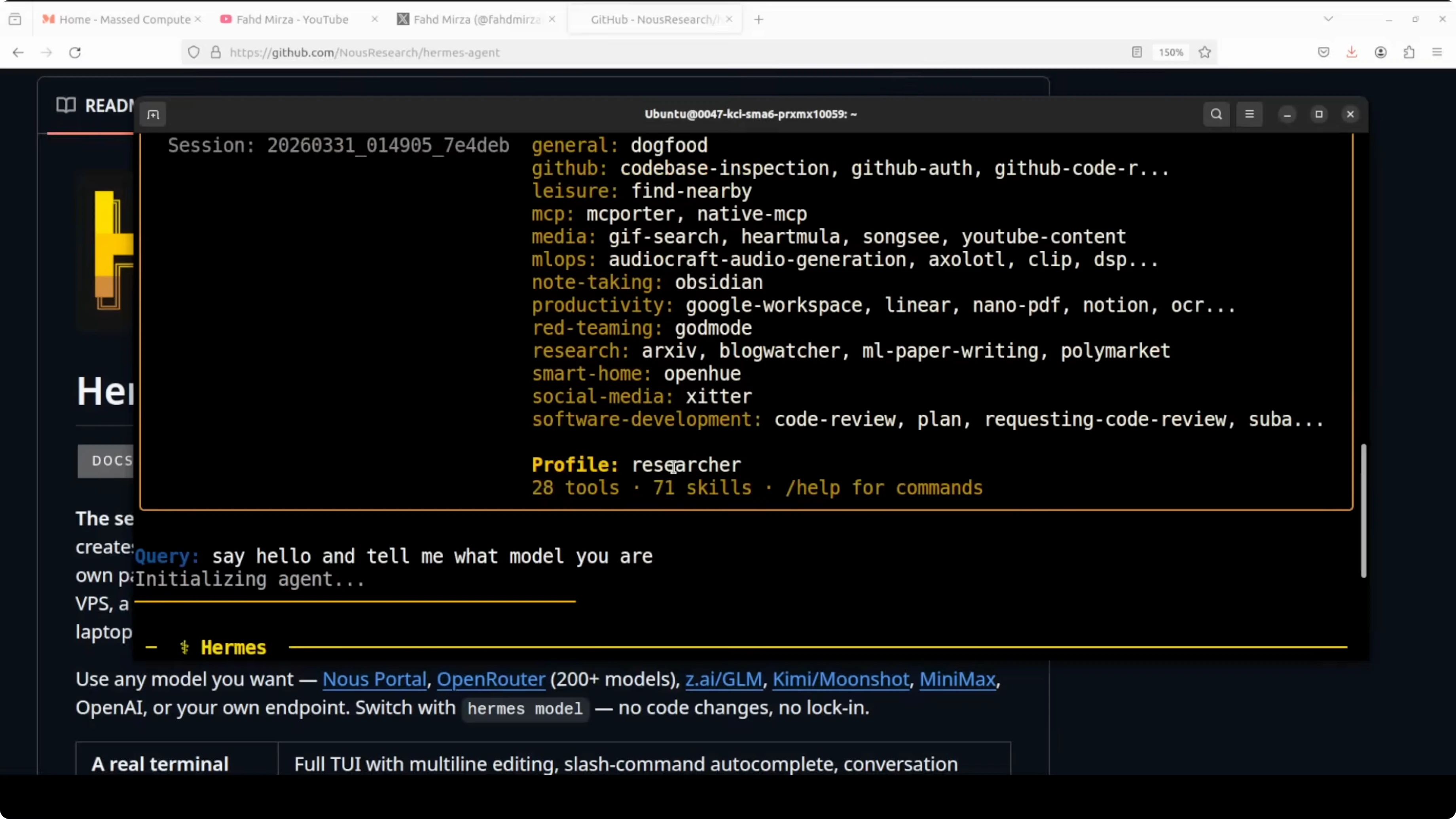Viewport: 1456px width, 819px height.
Task: Open Firefox downloads panel
Action: (1352, 53)
